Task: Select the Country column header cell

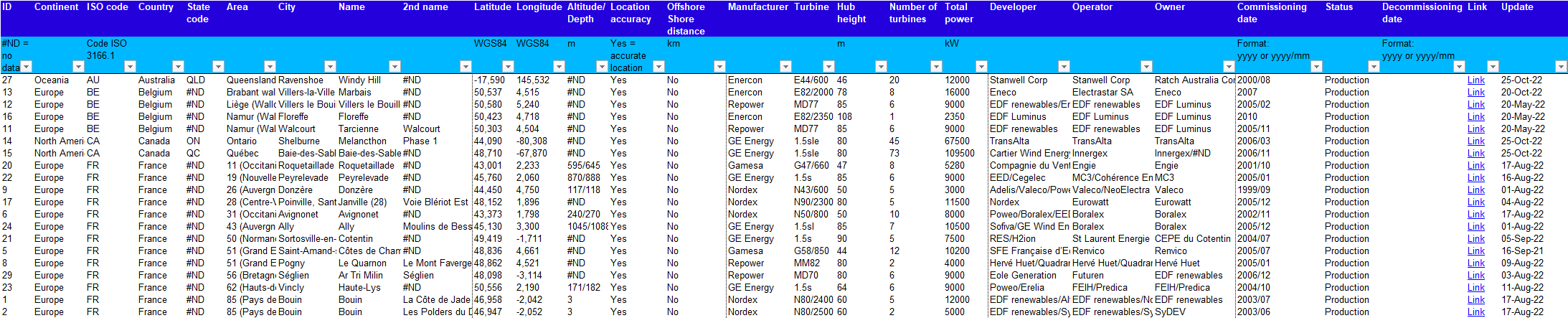Action: (161, 19)
